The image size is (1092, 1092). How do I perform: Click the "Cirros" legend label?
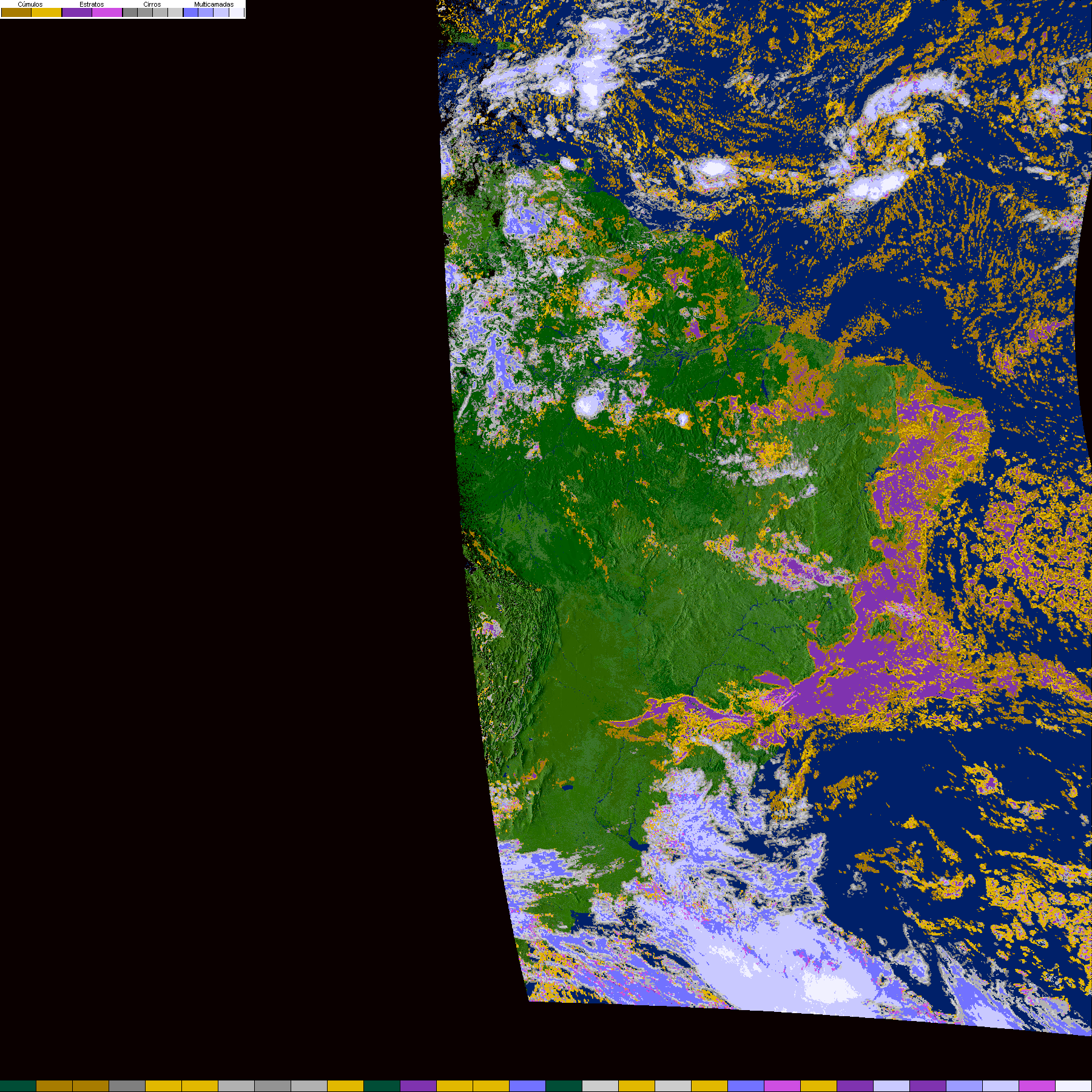coord(152,4)
